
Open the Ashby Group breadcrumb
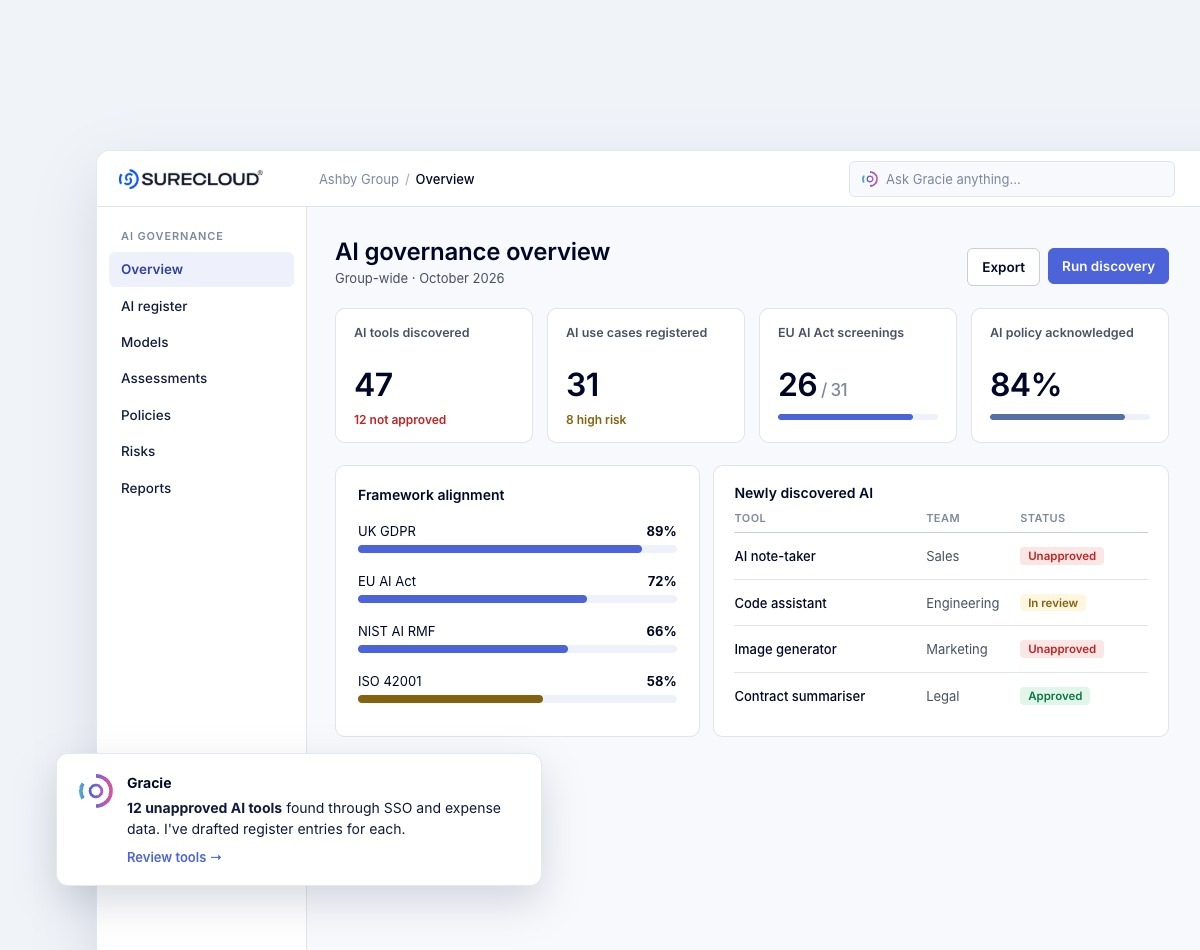pyautogui.click(x=359, y=179)
